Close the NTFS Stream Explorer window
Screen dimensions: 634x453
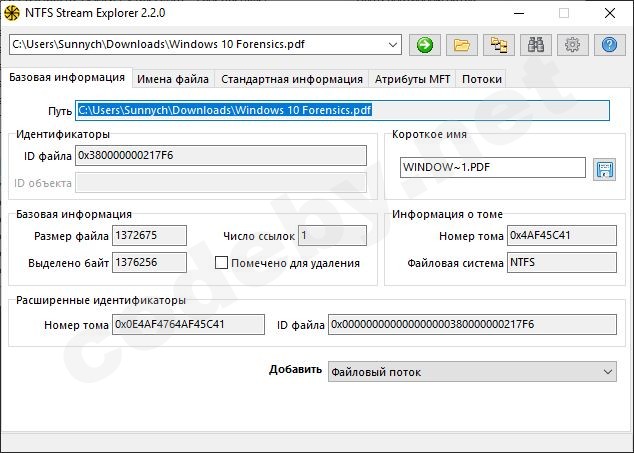click(x=609, y=14)
